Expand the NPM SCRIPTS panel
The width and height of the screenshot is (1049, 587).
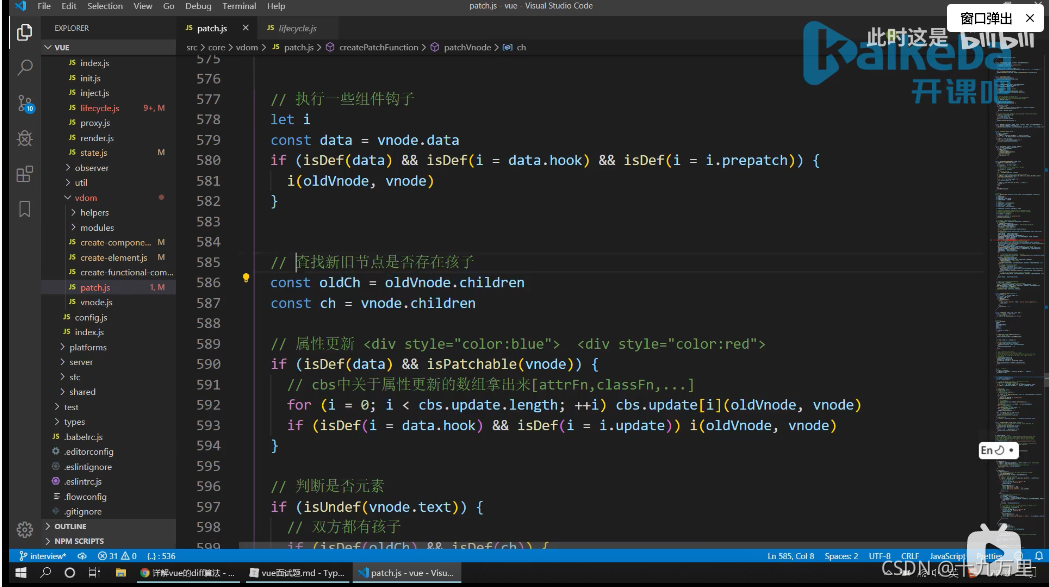[108, 541]
